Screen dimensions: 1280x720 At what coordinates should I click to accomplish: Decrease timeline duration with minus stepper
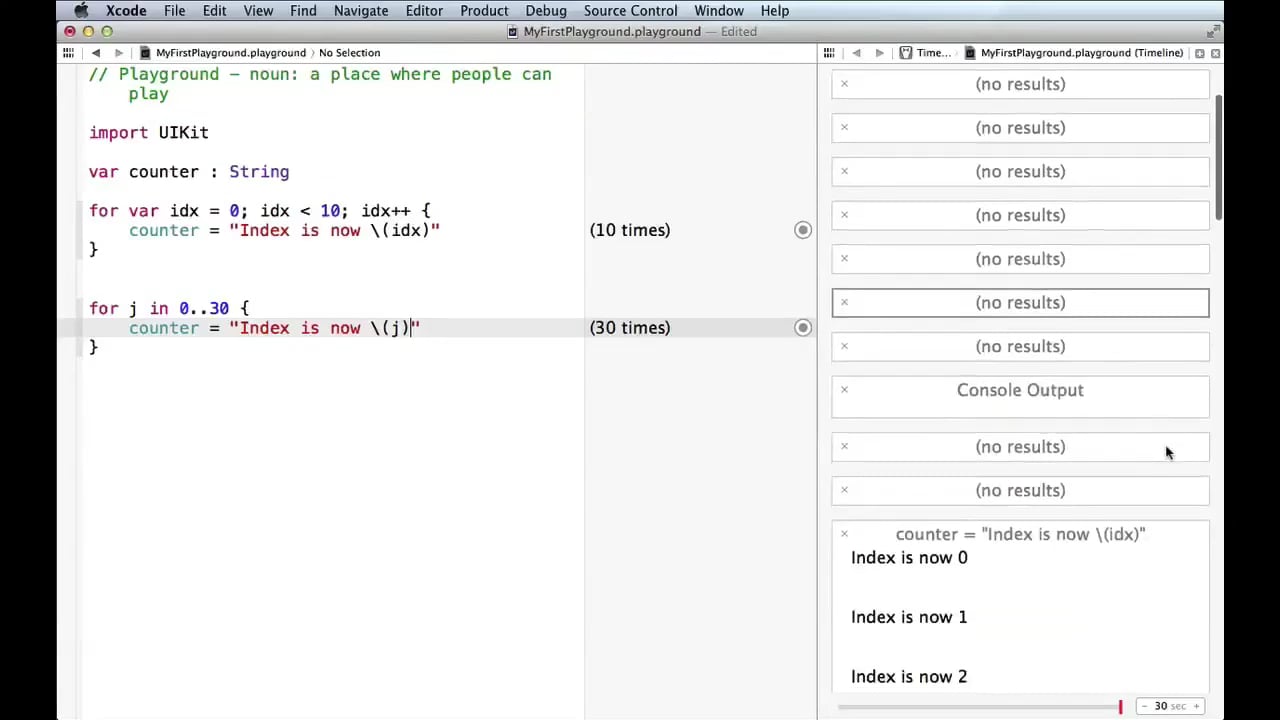(1145, 706)
